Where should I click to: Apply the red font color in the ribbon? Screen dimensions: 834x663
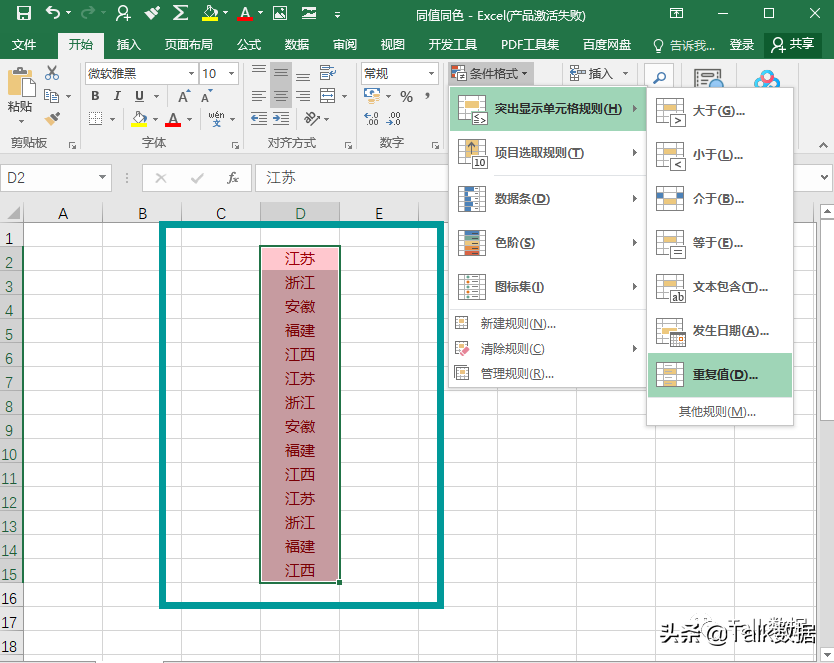(173, 119)
